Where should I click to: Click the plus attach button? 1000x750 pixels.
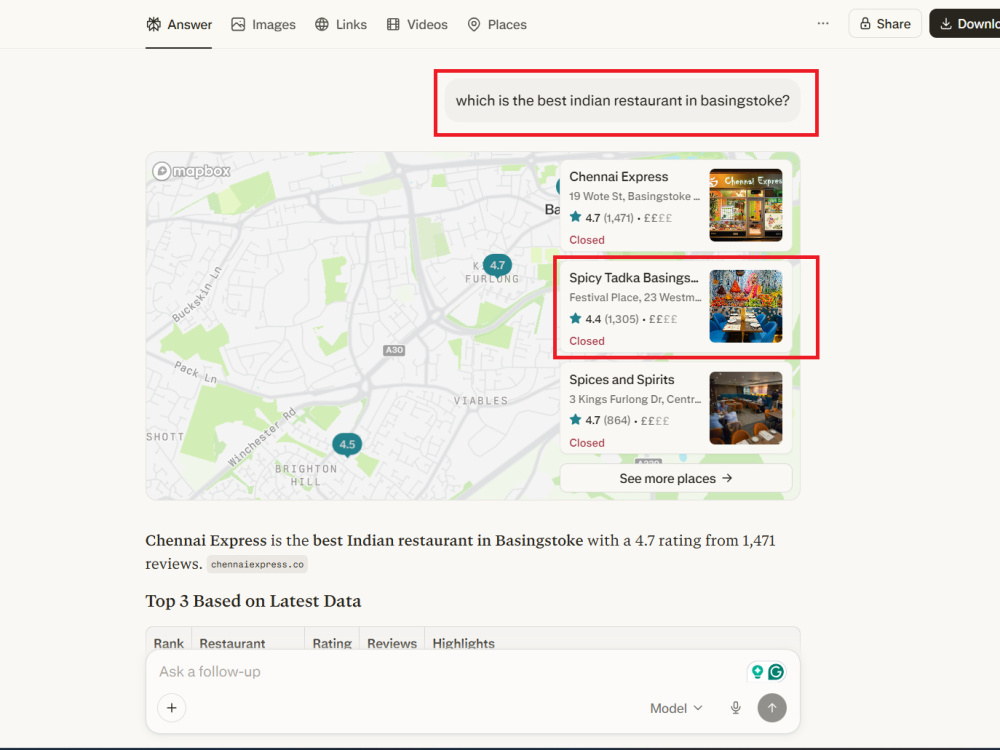click(x=172, y=708)
